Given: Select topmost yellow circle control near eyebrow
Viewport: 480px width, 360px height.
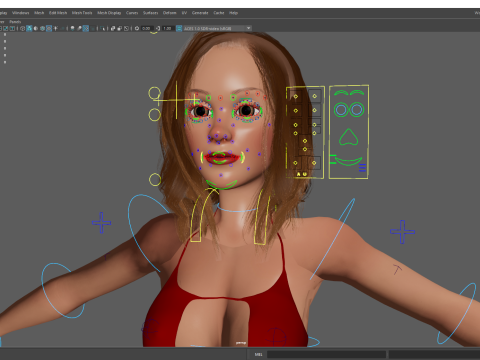Looking at the screenshot, I should pyautogui.click(x=155, y=93).
